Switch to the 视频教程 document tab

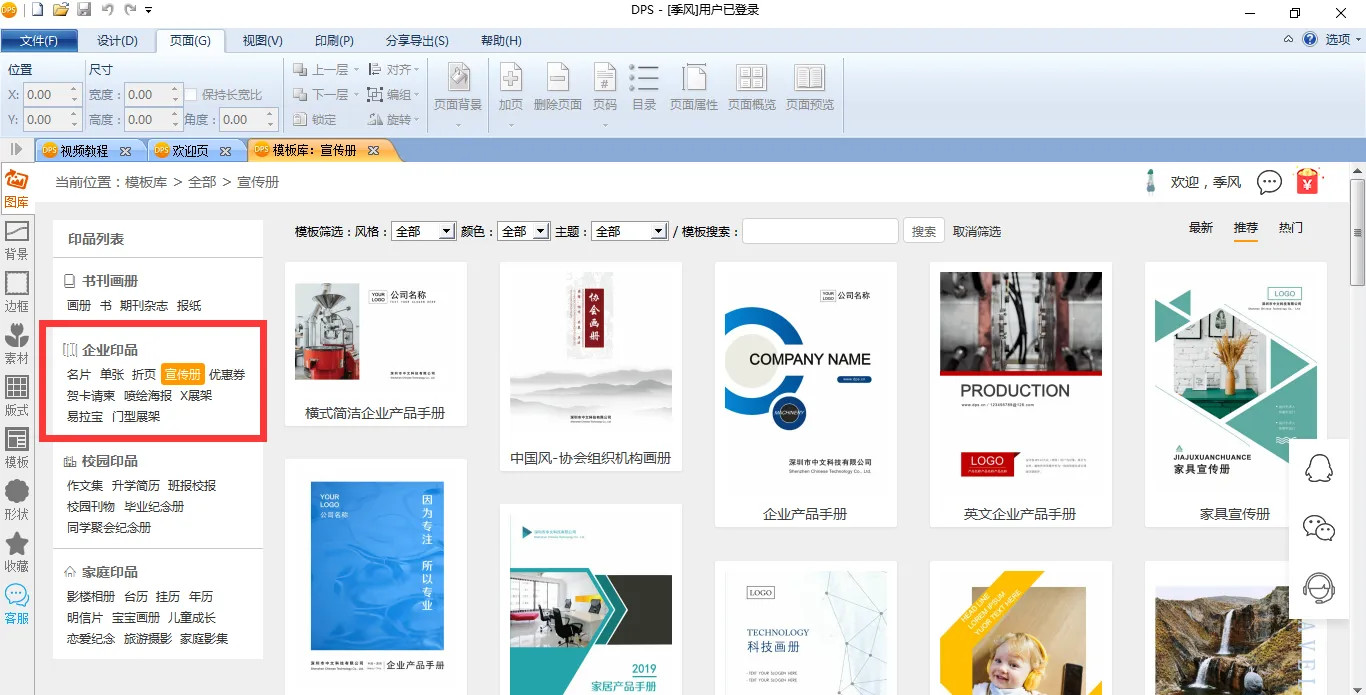84,151
